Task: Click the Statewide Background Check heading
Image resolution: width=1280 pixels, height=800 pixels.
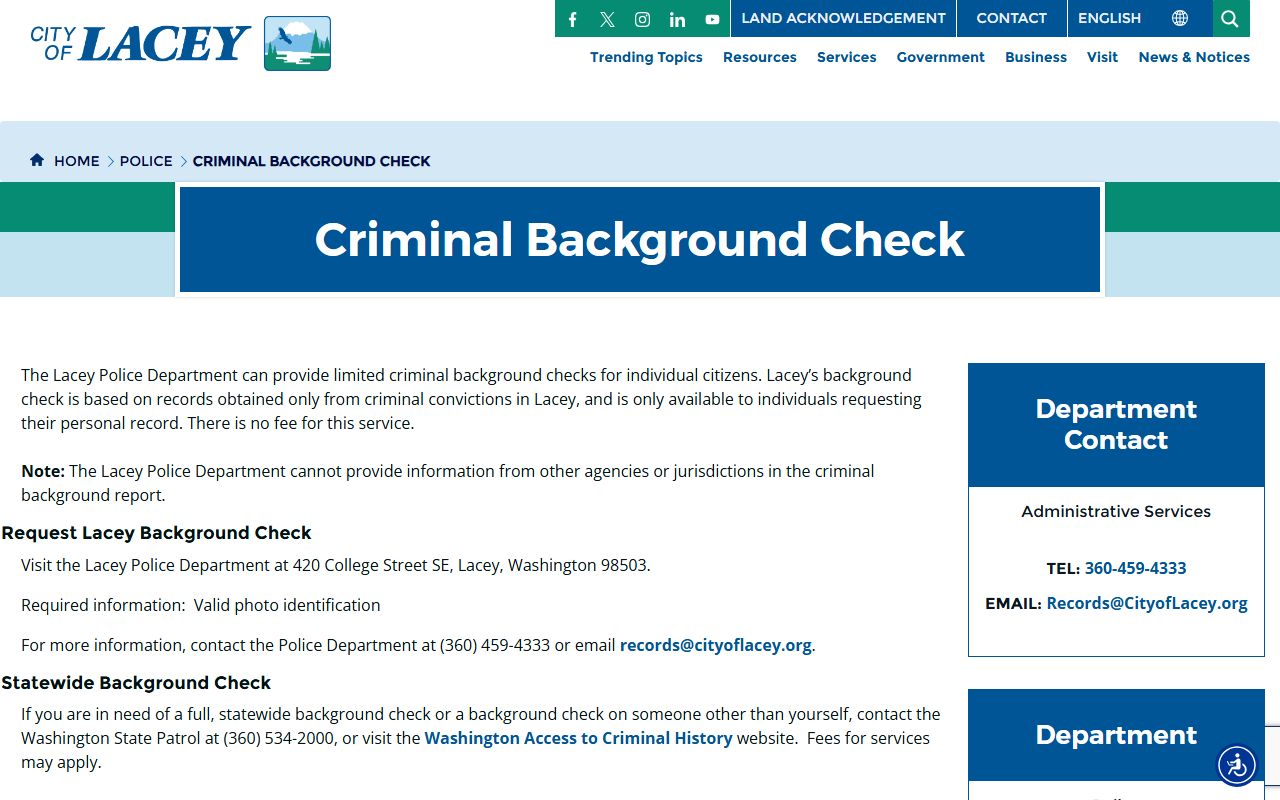Action: coord(136,683)
